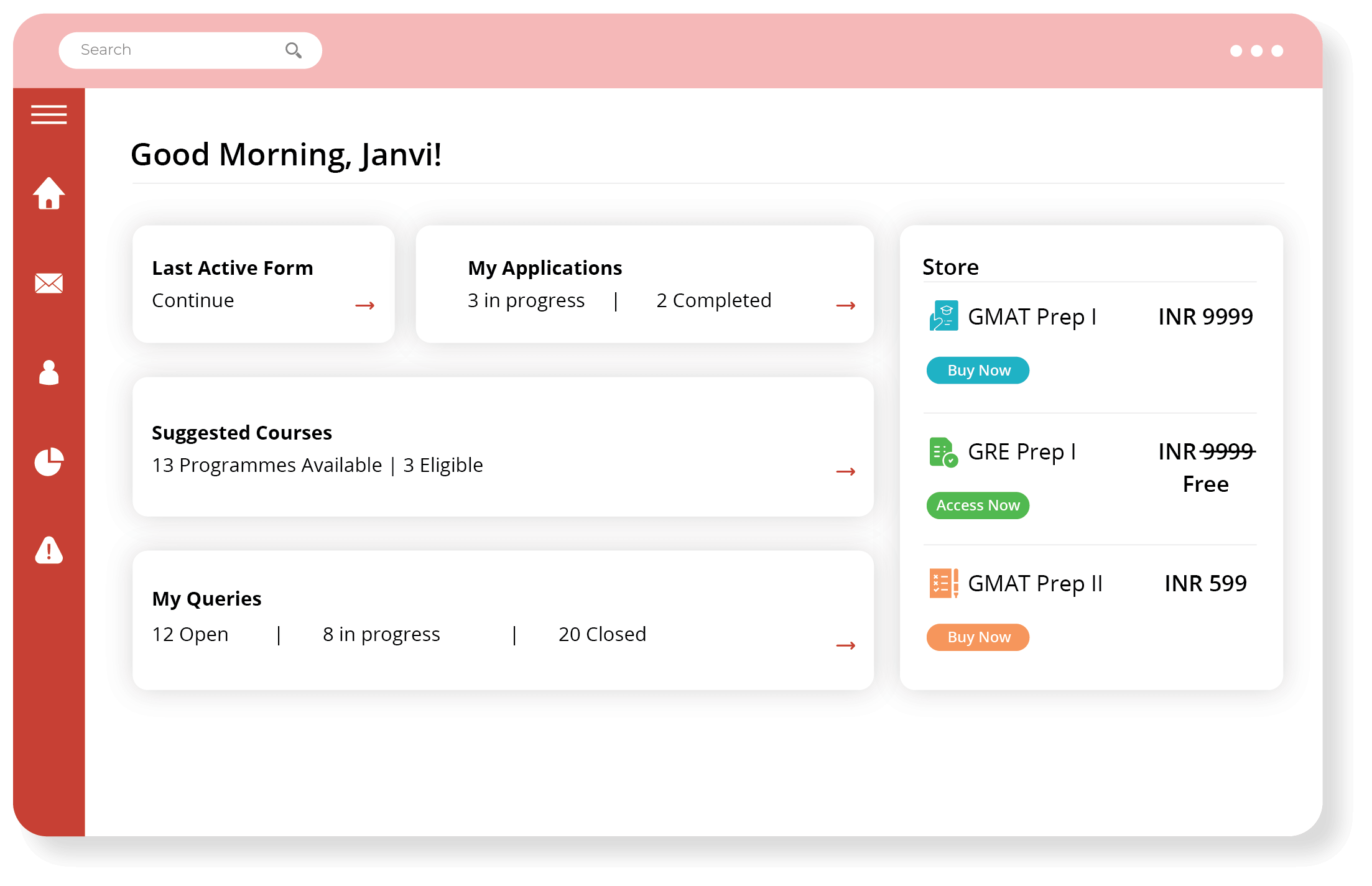Viewport: 1372px width, 886px height.
Task: Click the GRE Prep I document icon
Action: [x=943, y=452]
